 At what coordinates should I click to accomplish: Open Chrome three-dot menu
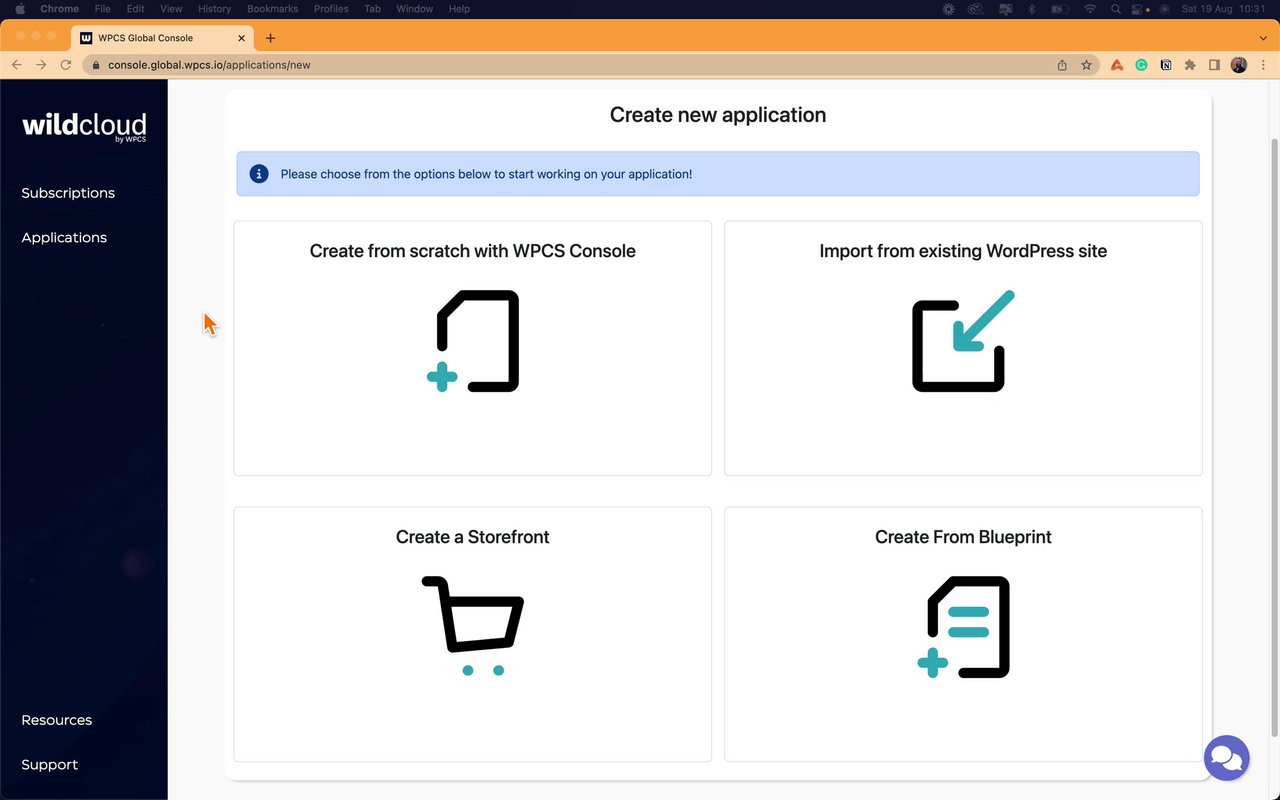click(x=1263, y=65)
